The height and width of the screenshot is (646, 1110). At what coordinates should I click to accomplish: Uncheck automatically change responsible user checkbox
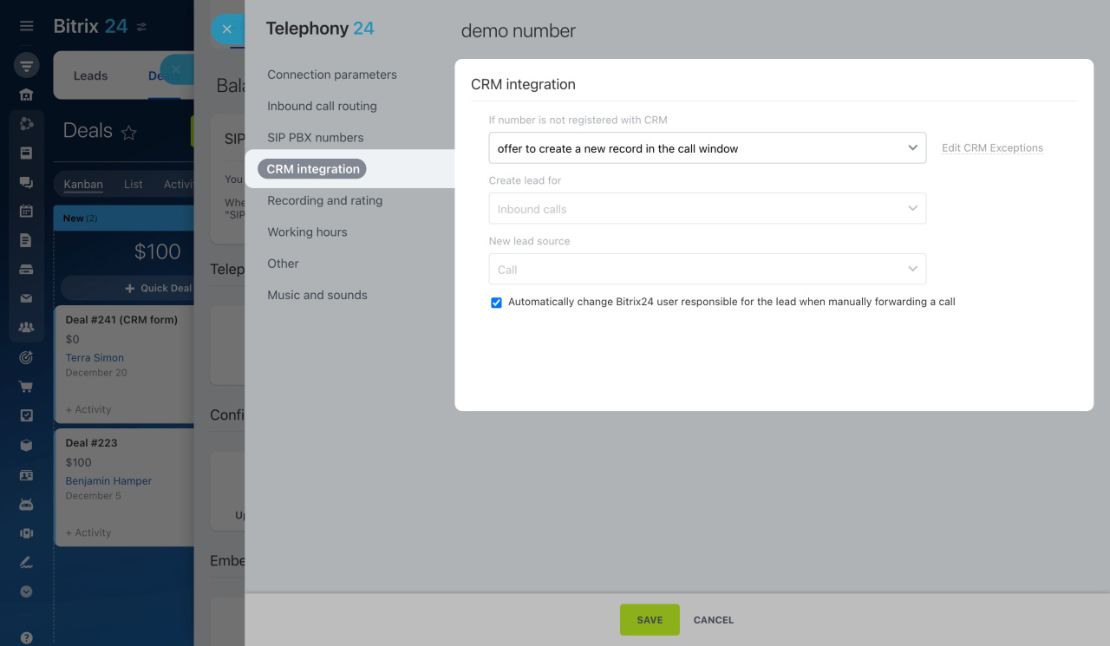pyautogui.click(x=496, y=303)
